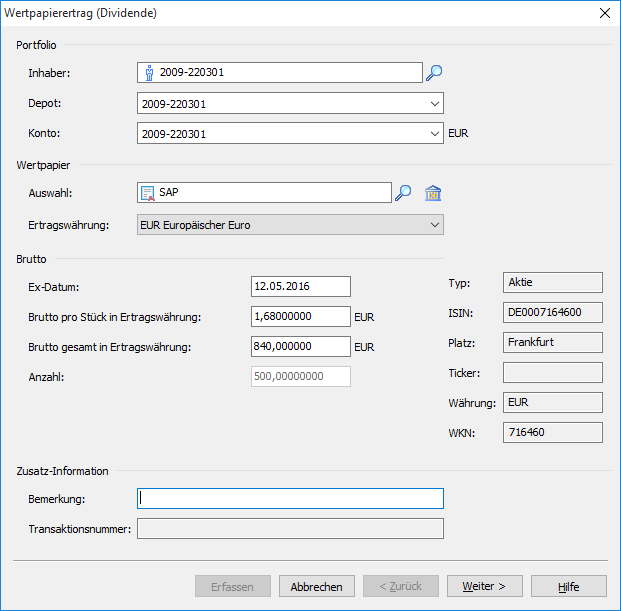The height and width of the screenshot is (611, 621).
Task: Focus the Bemerkung text field
Action: [290, 498]
